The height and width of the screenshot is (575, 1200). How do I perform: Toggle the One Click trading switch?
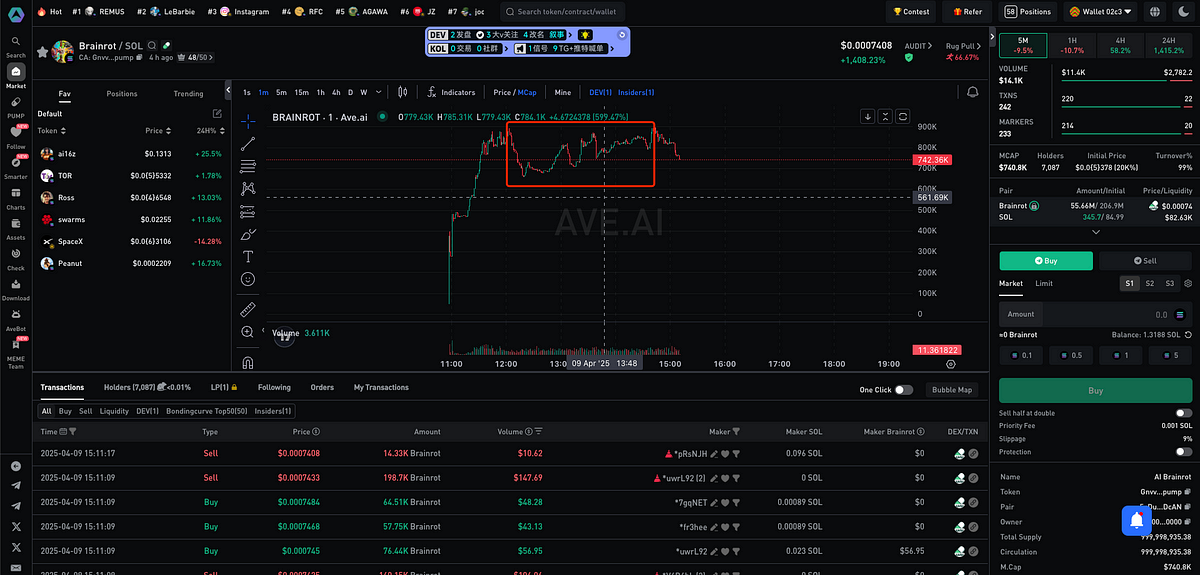coord(903,390)
